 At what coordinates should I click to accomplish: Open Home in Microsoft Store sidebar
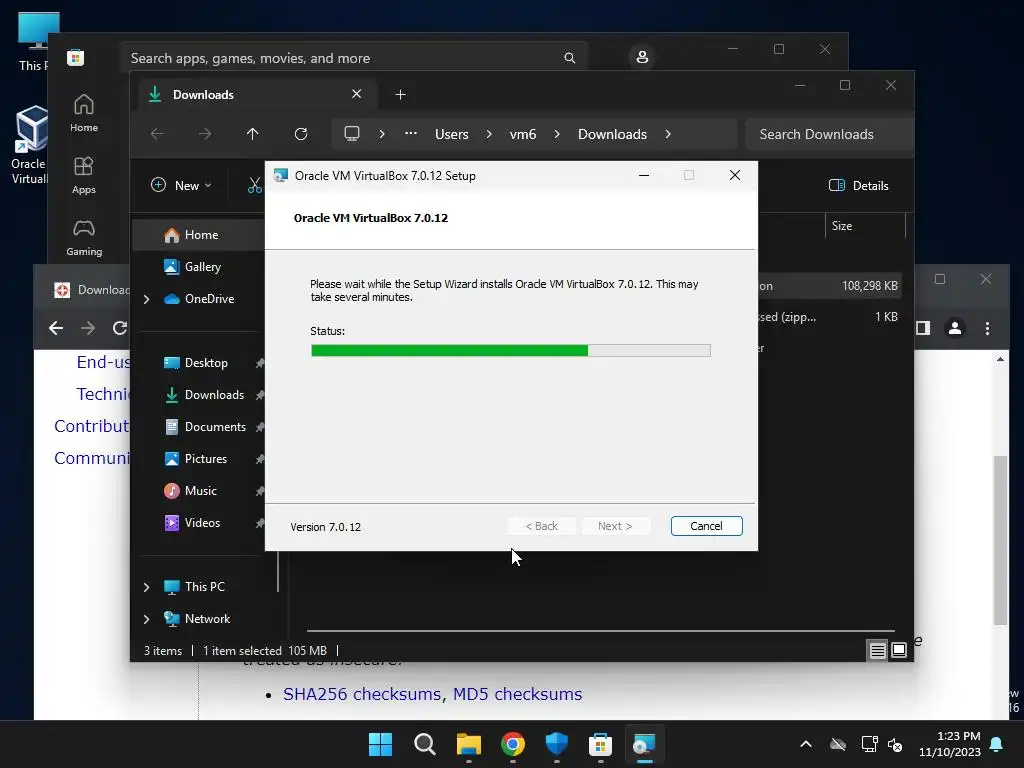pos(84,113)
